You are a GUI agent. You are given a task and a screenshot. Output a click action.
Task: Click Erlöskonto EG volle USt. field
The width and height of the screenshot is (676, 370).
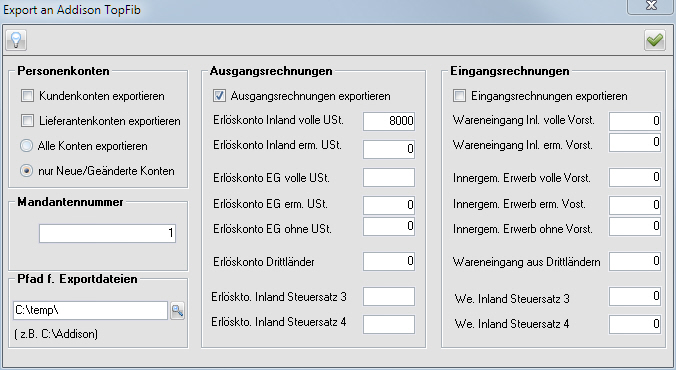pos(389,177)
